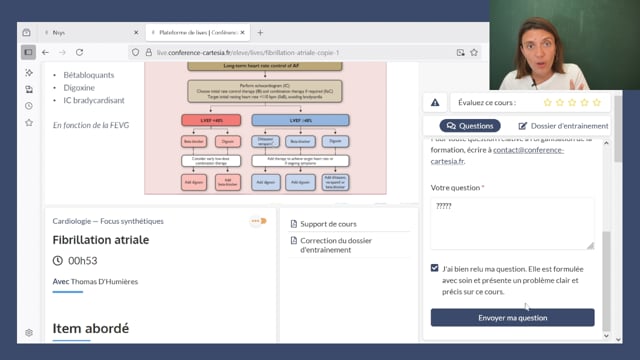The height and width of the screenshot is (360, 640).
Task: Click the warning triangle report icon
Action: coord(435,102)
